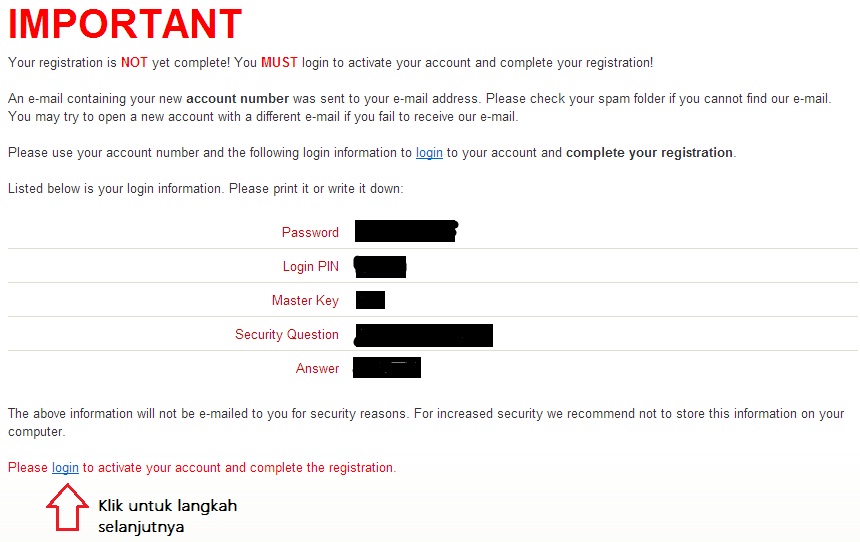Screen dimensions: 860x542
Task: Click the blacked-out Login PIN value
Action: (380, 266)
